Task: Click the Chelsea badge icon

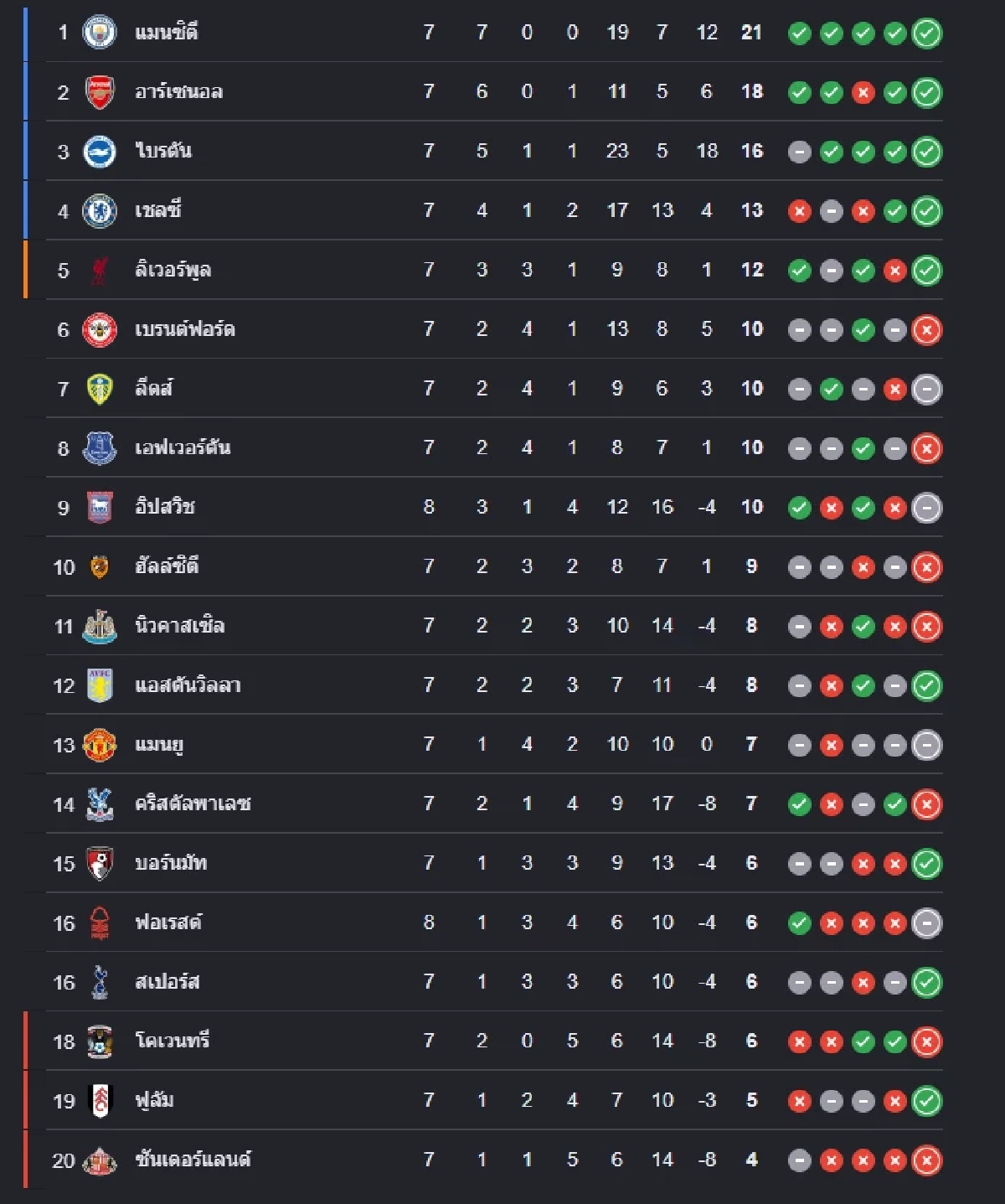Action: pyautogui.click(x=100, y=211)
